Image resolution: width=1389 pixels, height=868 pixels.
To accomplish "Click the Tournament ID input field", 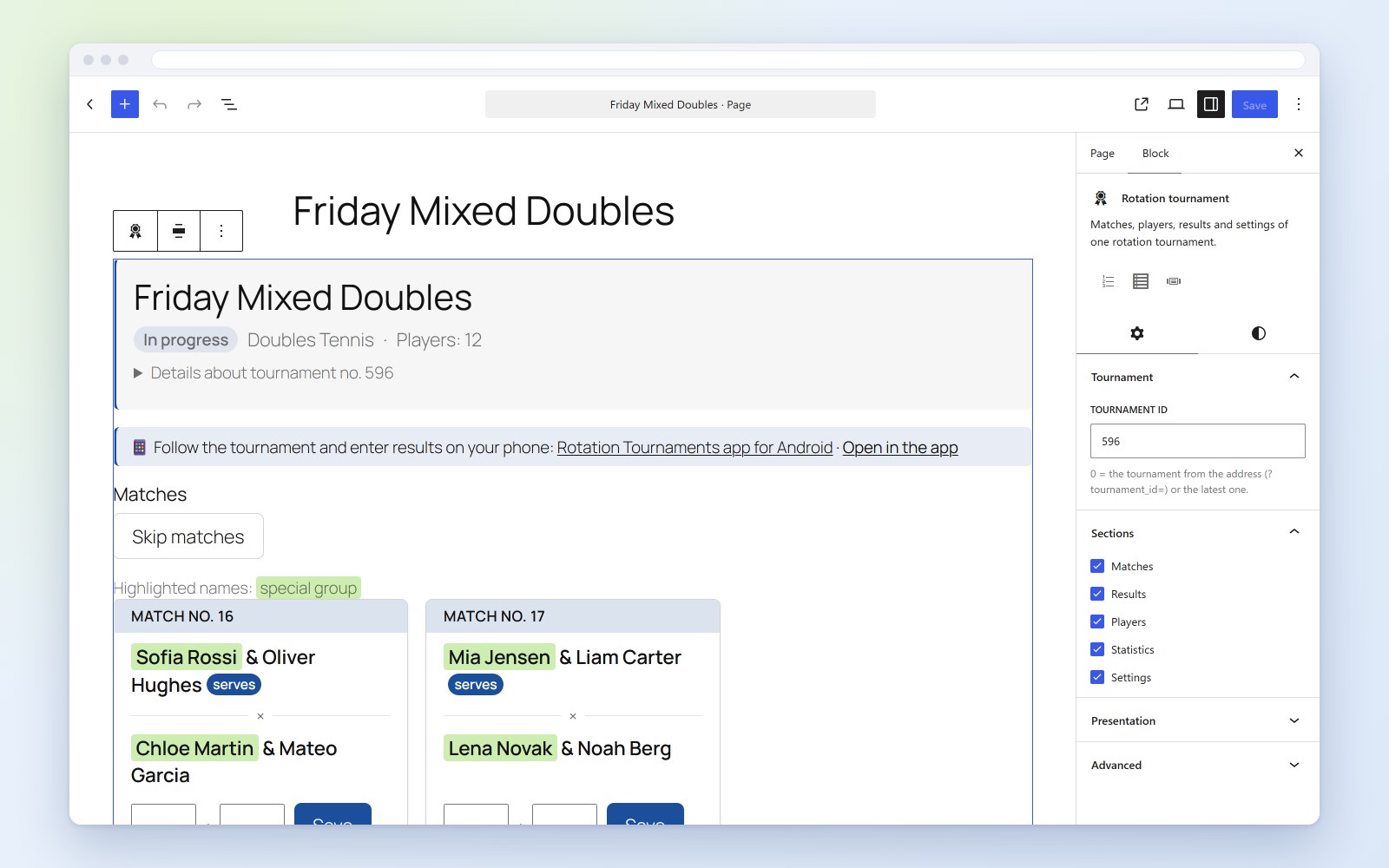I will (x=1198, y=441).
